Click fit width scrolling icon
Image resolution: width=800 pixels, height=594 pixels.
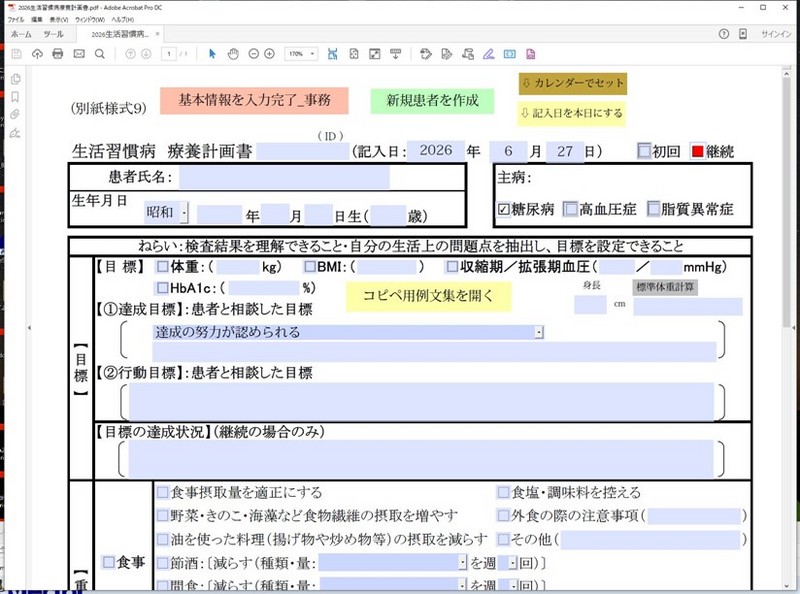coord(333,54)
